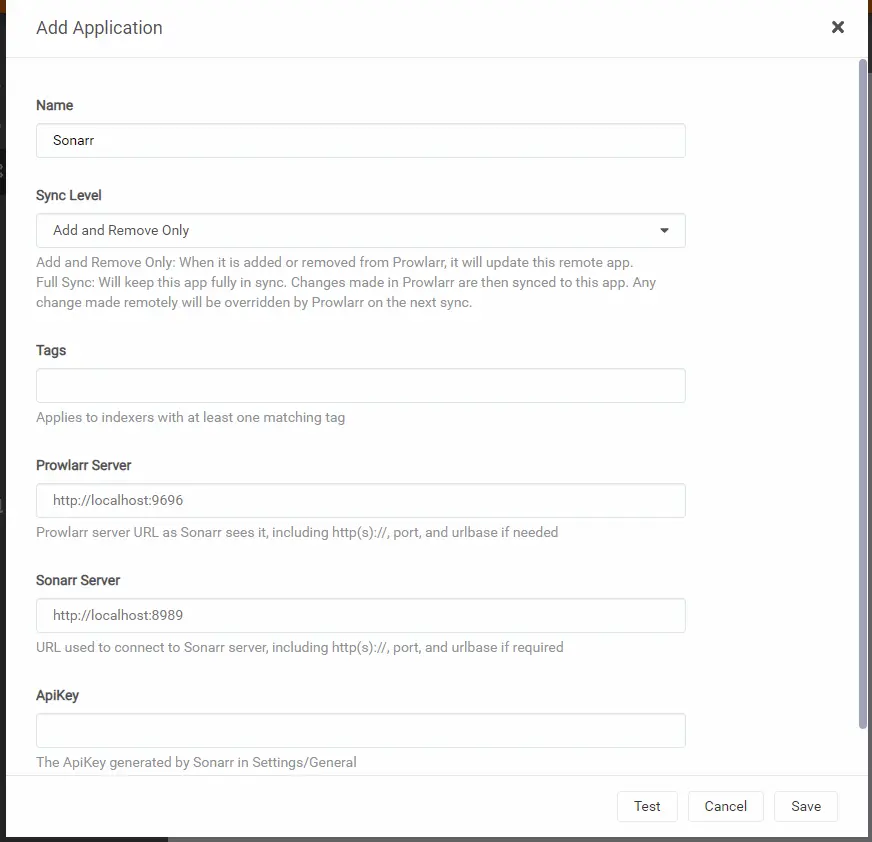Click the Tags label
The width and height of the screenshot is (872, 842).
point(51,350)
